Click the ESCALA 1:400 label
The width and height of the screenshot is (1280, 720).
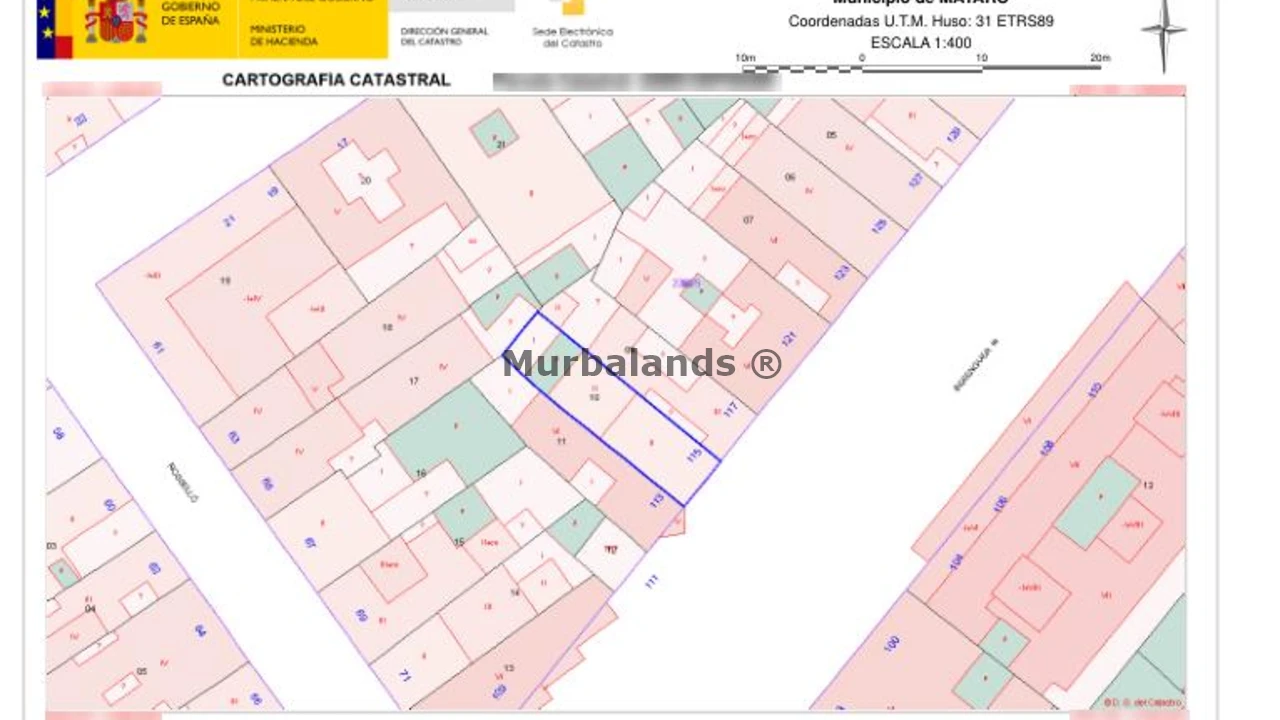click(921, 43)
